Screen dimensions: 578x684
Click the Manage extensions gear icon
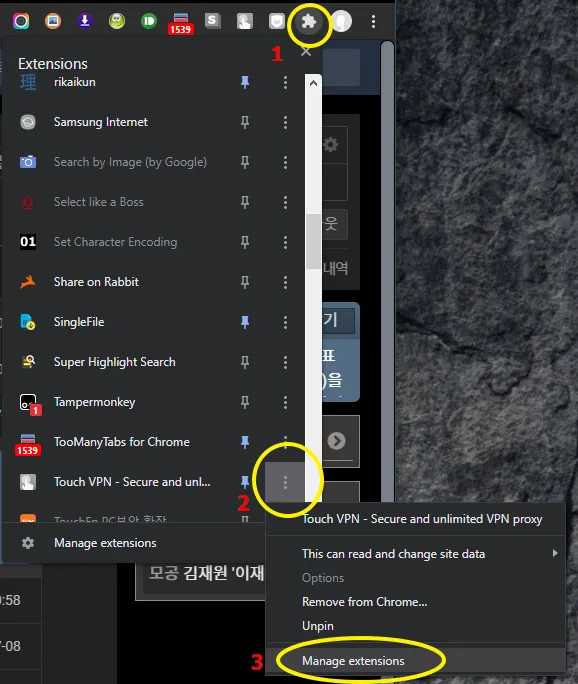point(28,543)
